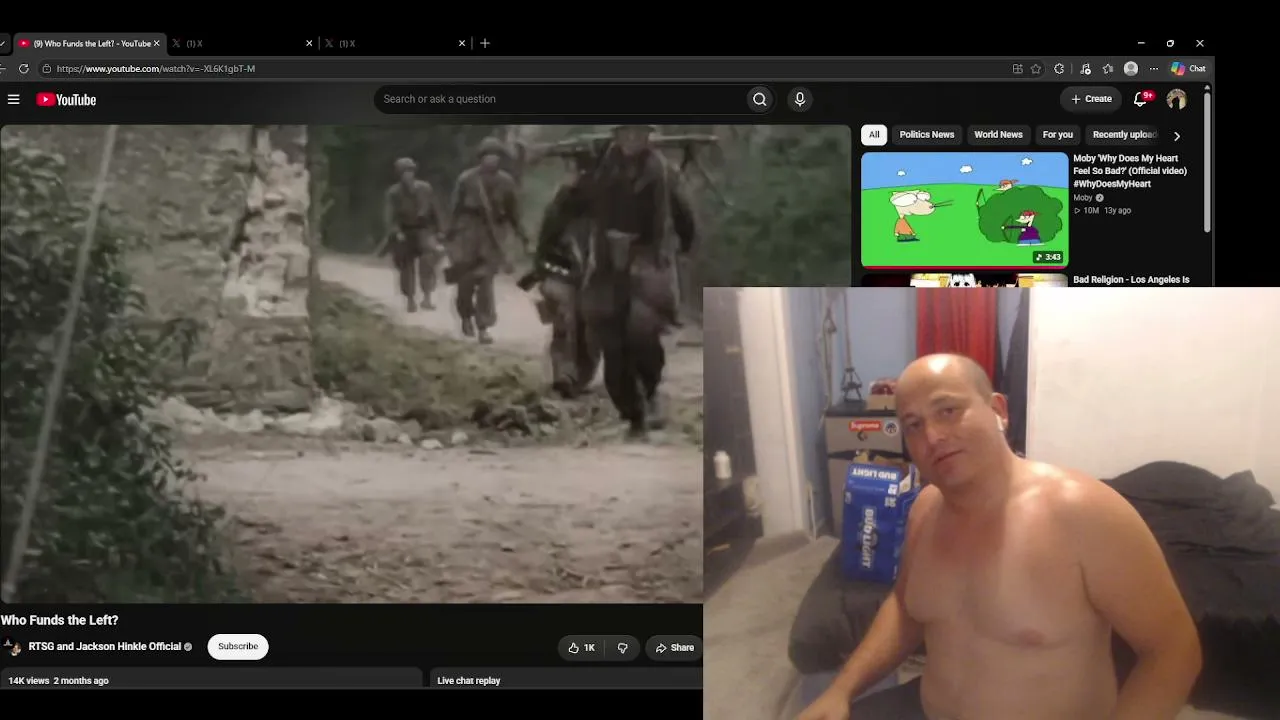Focus the browser address bar URL
Viewport: 1280px width, 720px height.
click(x=156, y=69)
